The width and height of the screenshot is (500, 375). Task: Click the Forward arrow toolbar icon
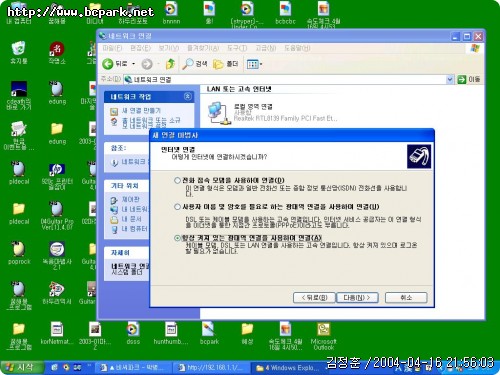[x=147, y=64]
